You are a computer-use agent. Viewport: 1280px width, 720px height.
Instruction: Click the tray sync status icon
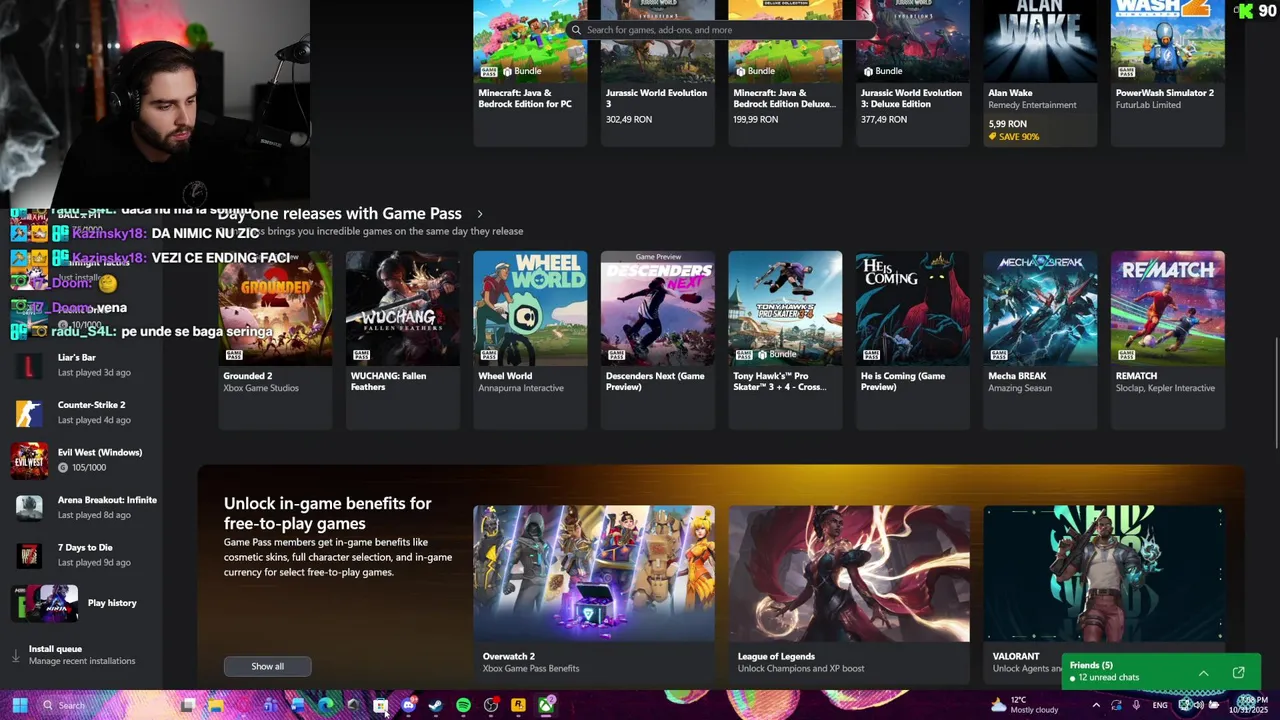click(x=1116, y=705)
